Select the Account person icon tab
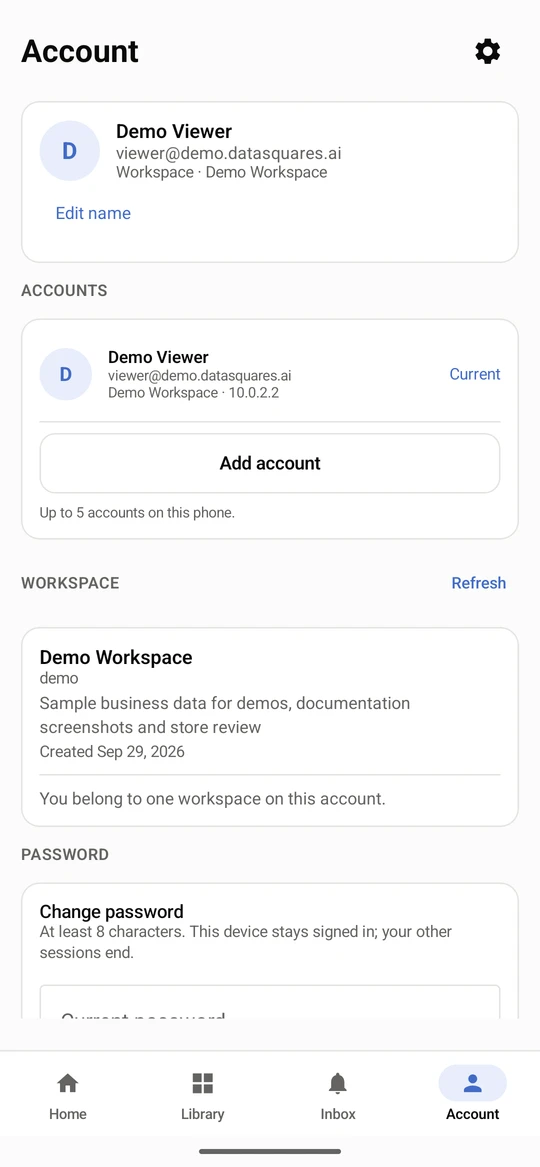 (x=472, y=1083)
